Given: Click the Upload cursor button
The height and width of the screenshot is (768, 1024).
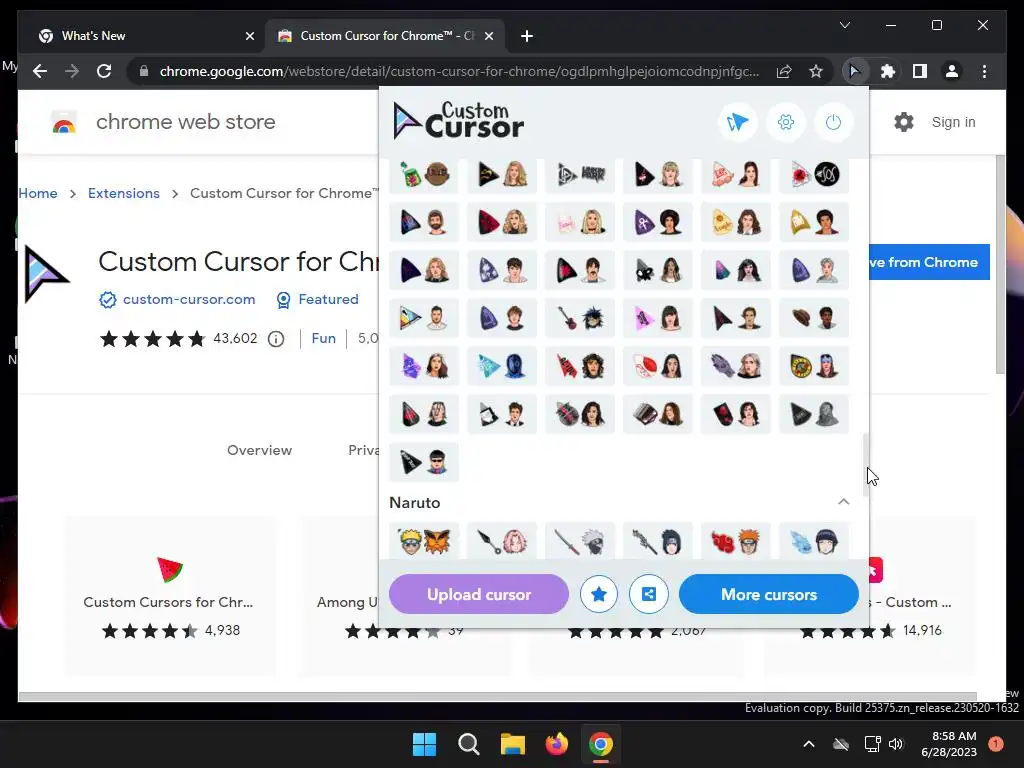Looking at the screenshot, I should (479, 594).
